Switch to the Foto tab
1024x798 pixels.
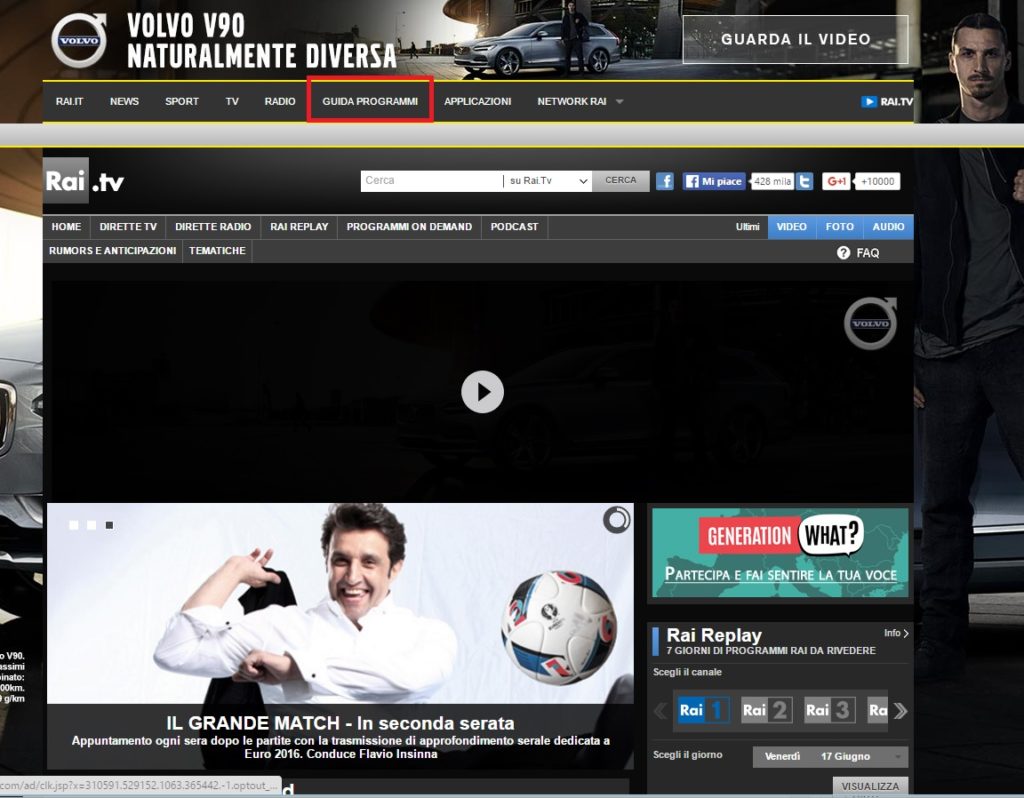(839, 227)
